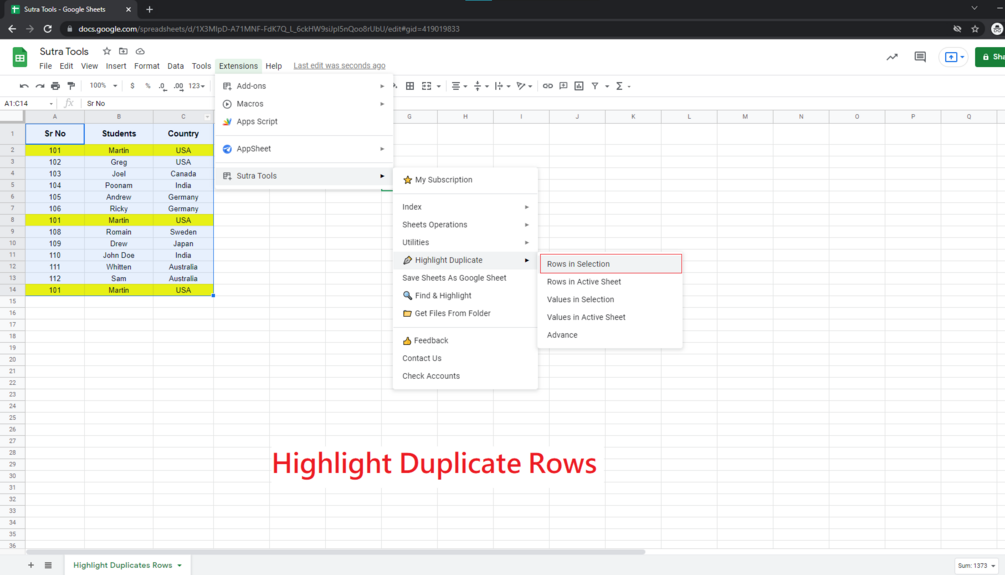Select Apps Script menu entry
The image size is (1005, 575).
click(x=303, y=121)
